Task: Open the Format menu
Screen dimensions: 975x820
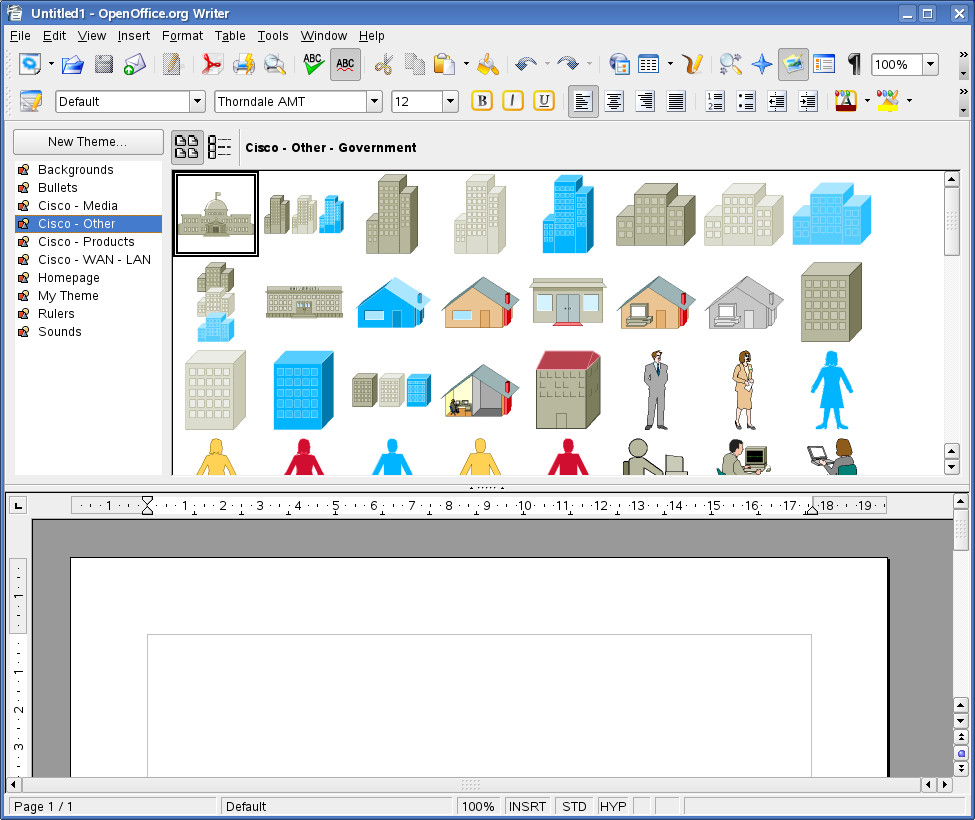Action: 182,35
